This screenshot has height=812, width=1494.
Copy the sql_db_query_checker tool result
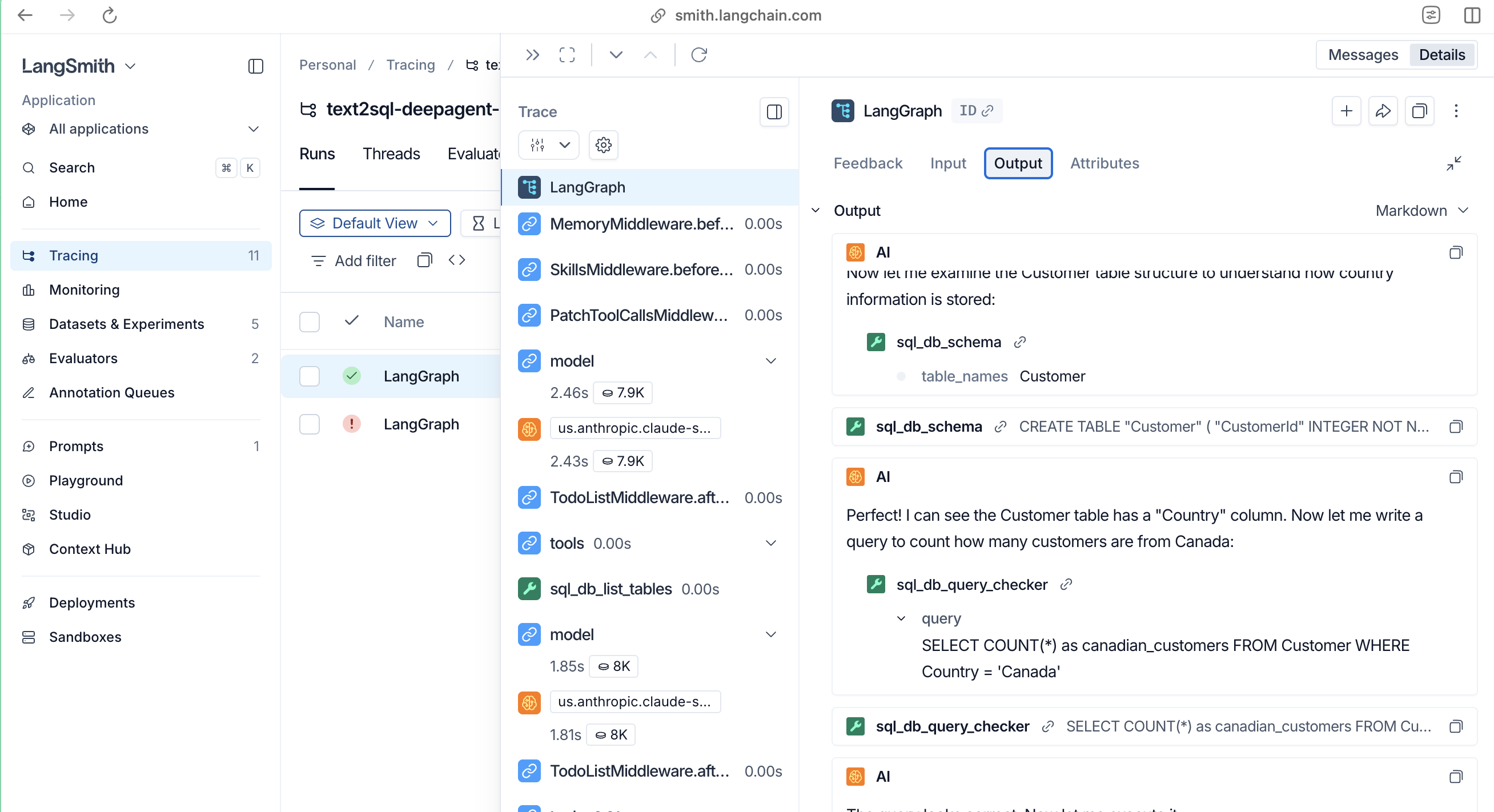(1456, 727)
